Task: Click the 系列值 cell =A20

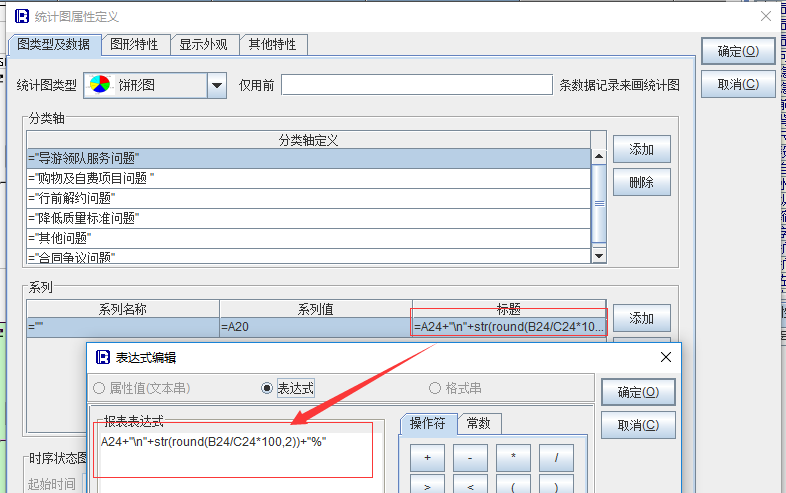Action: tap(316, 327)
